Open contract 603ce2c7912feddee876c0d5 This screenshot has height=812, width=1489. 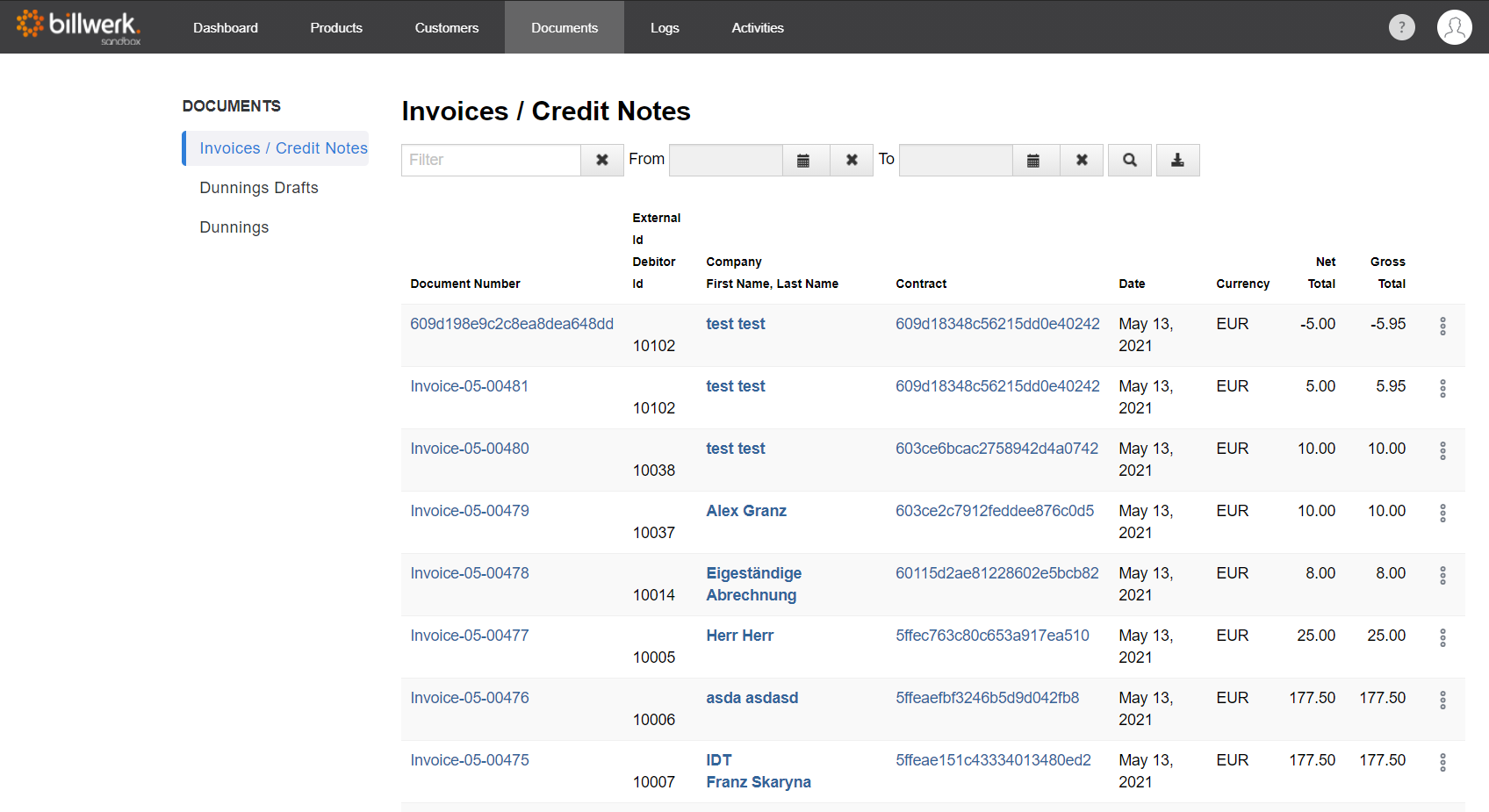(995, 511)
